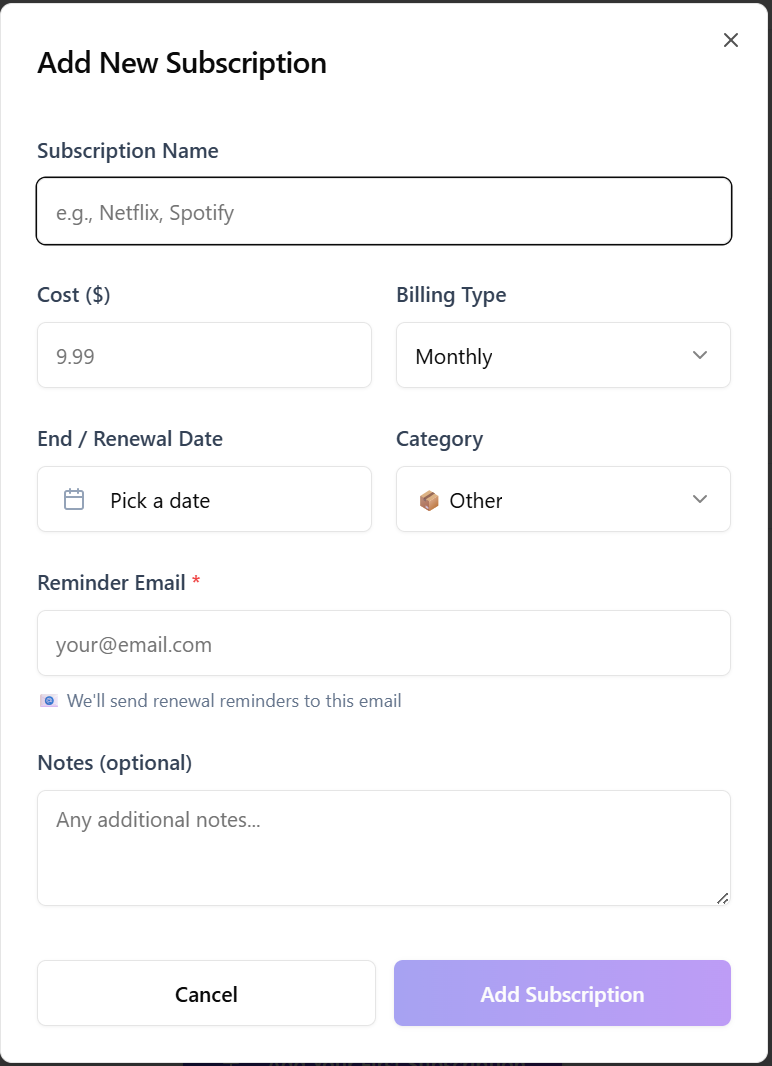
Task: Click the Add New Subscription dialog title
Action: coord(182,62)
